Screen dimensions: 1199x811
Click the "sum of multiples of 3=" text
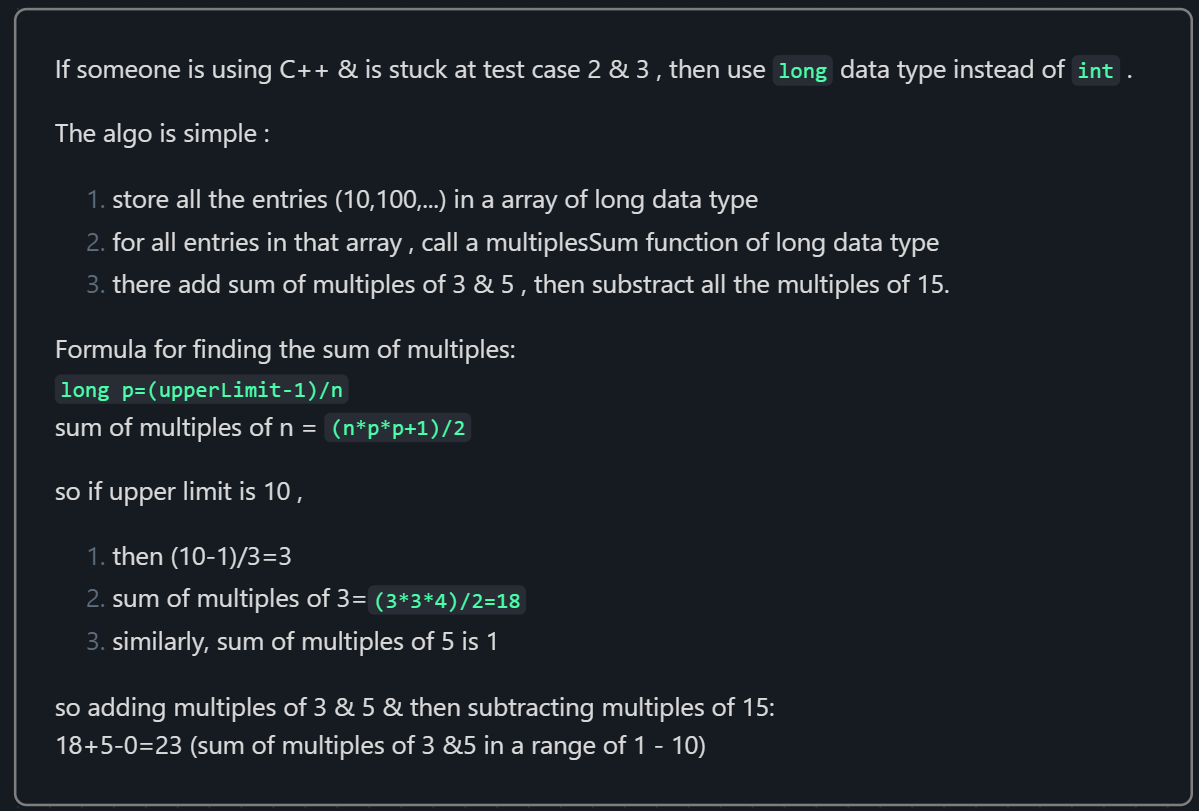[x=240, y=600]
